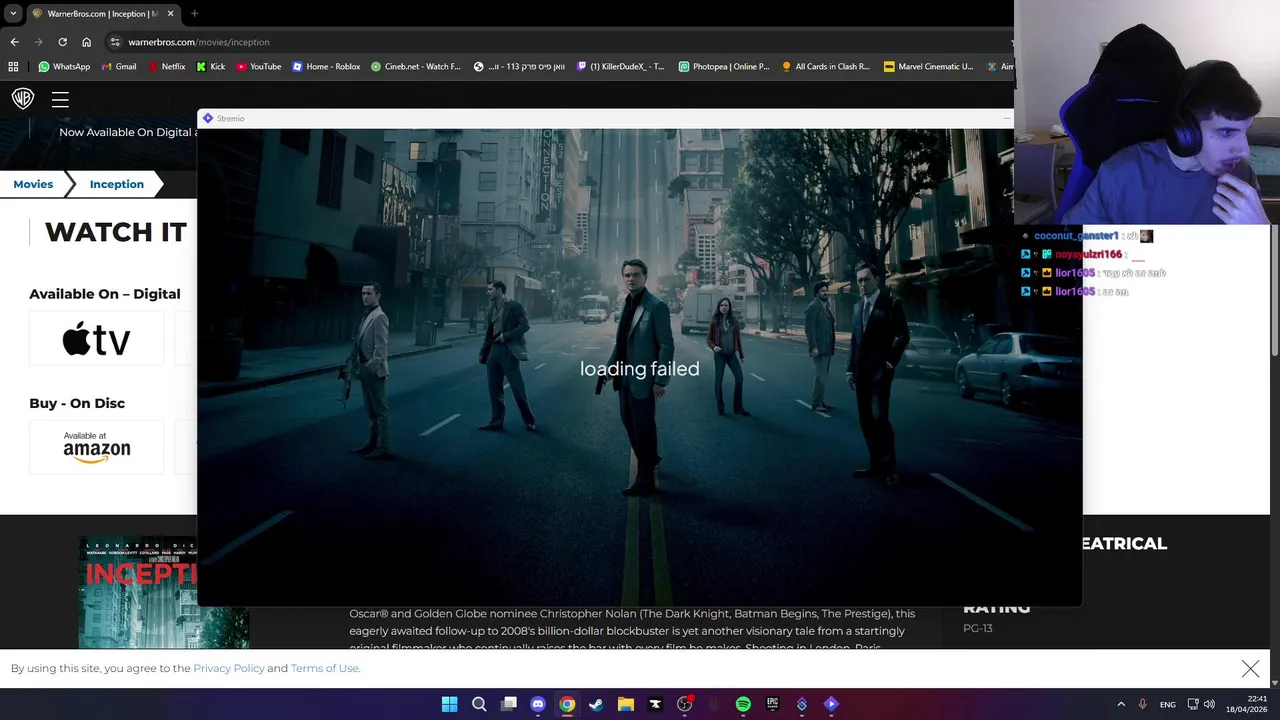
Task: Select the Inception breadcrumb
Action: click(117, 184)
